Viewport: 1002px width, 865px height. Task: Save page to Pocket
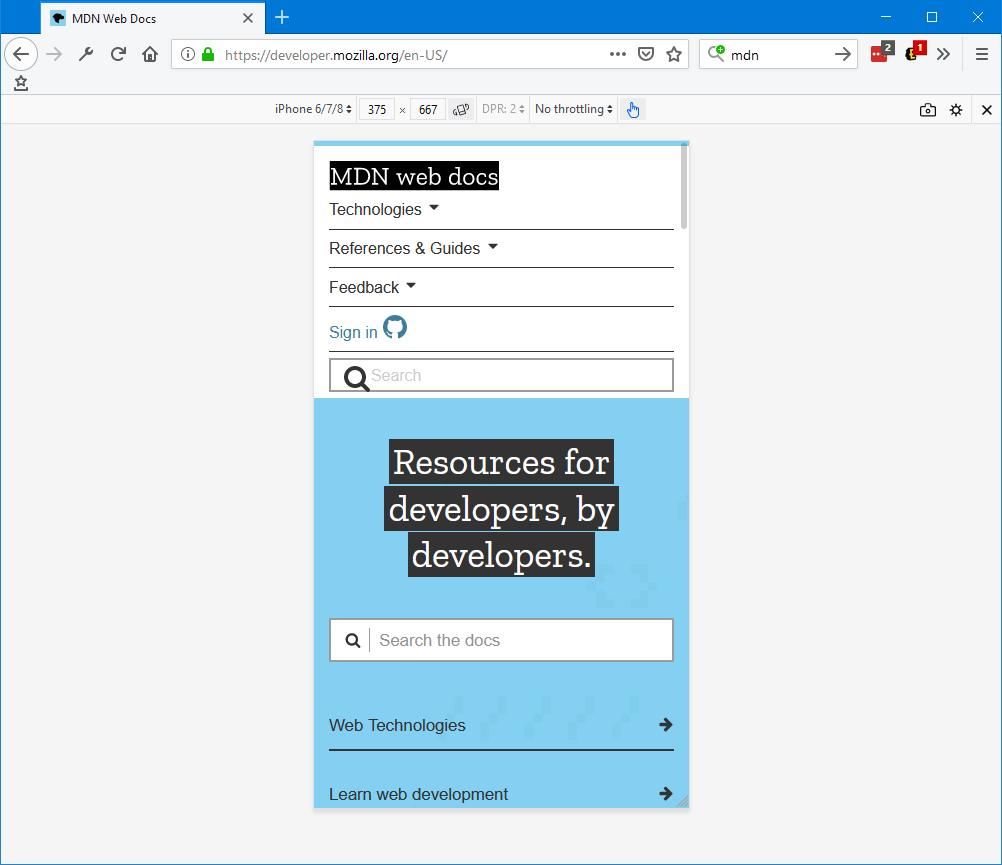[x=646, y=54]
